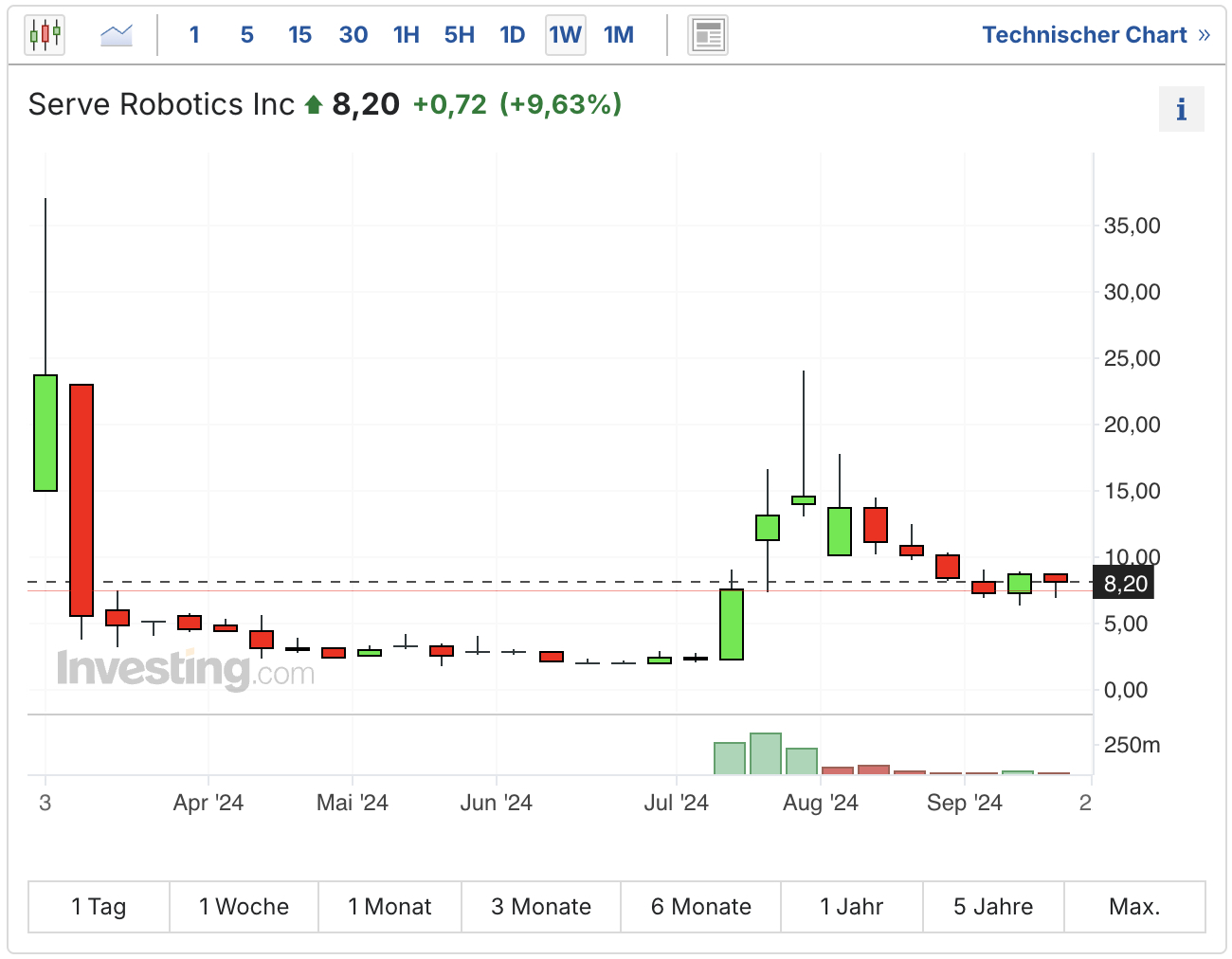The height and width of the screenshot is (959, 1232).
Task: Select the 30 minute interval
Action: (353, 35)
